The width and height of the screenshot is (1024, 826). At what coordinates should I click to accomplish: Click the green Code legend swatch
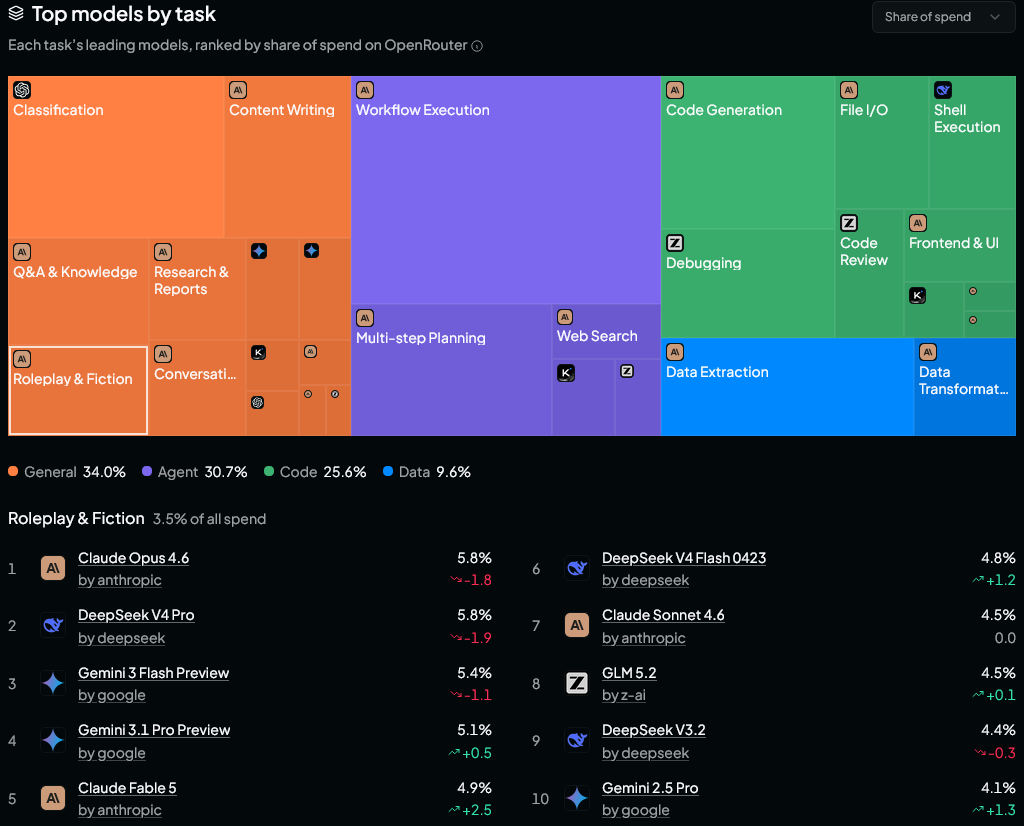tap(268, 471)
